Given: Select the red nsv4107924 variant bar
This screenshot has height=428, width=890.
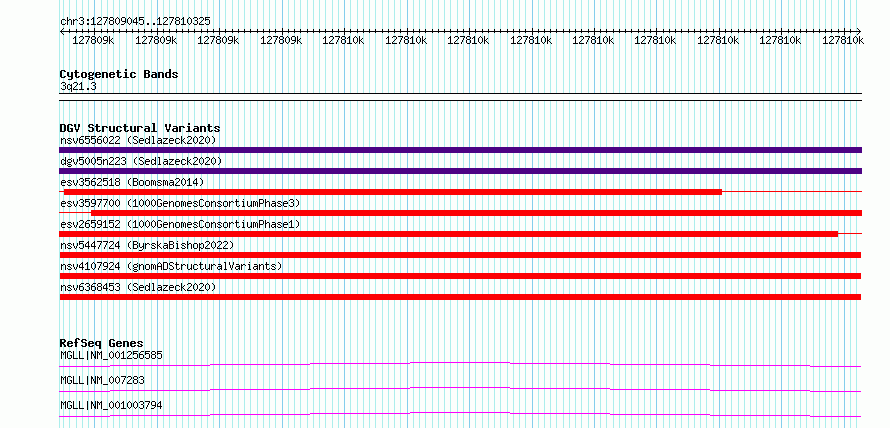Looking at the screenshot, I should pos(460,276).
